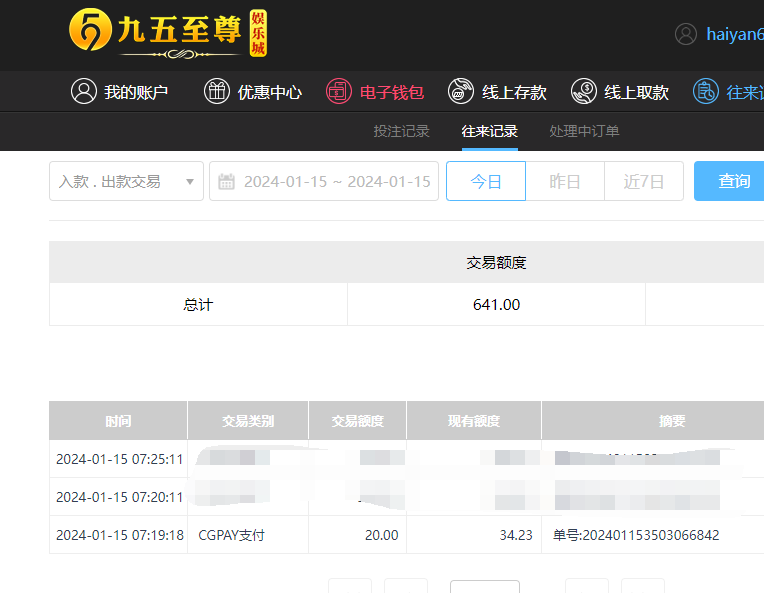Click the date range field 2024-01-15
764x593 pixels.
pyautogui.click(x=324, y=181)
